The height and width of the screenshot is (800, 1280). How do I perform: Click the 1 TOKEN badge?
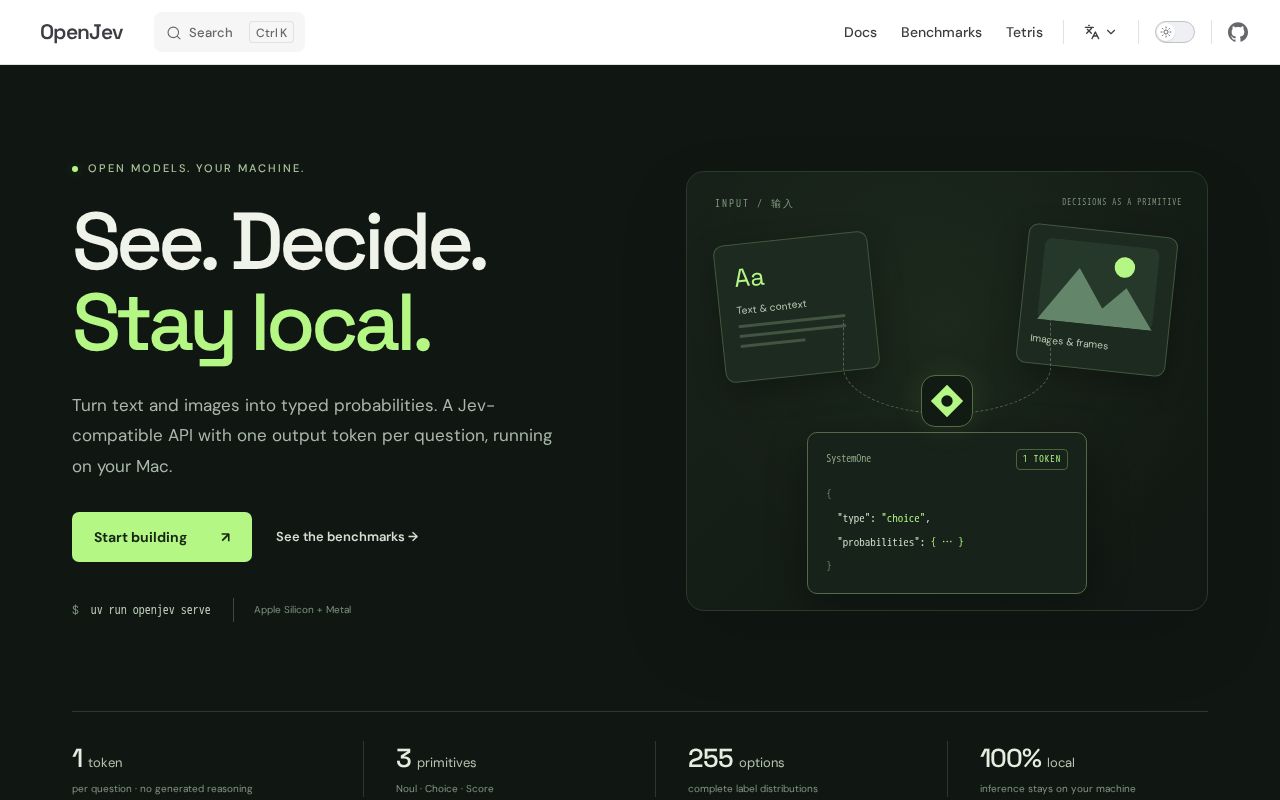1042,459
